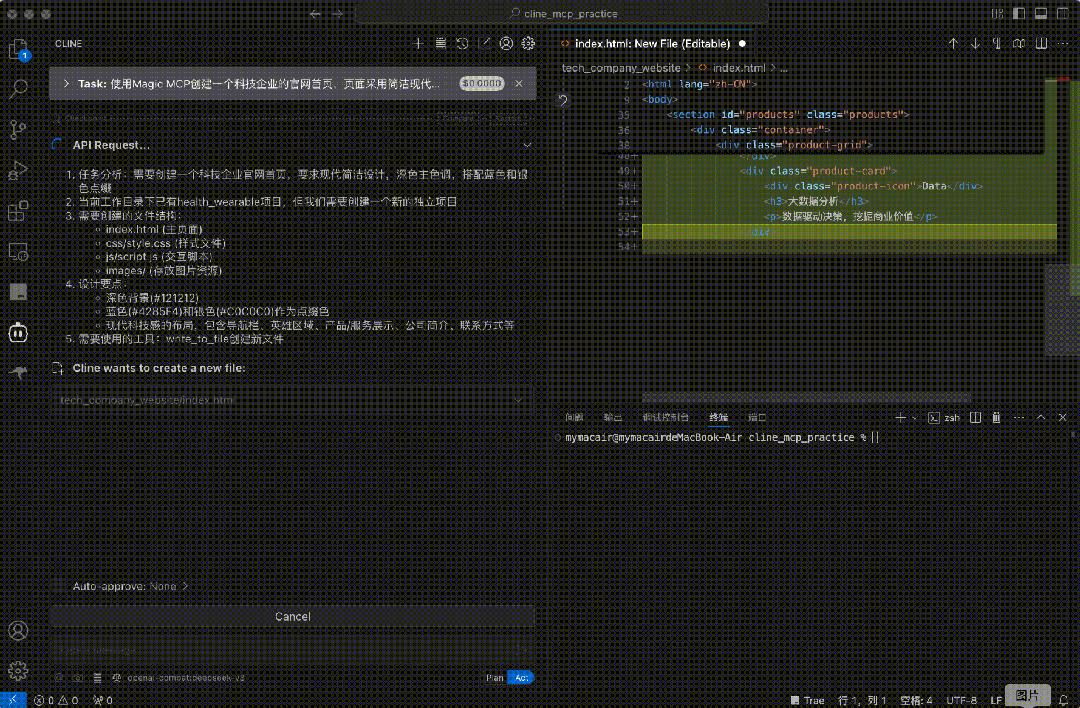
Task: Switch to the 终端 terminal panel tab
Action: pyautogui.click(x=718, y=417)
